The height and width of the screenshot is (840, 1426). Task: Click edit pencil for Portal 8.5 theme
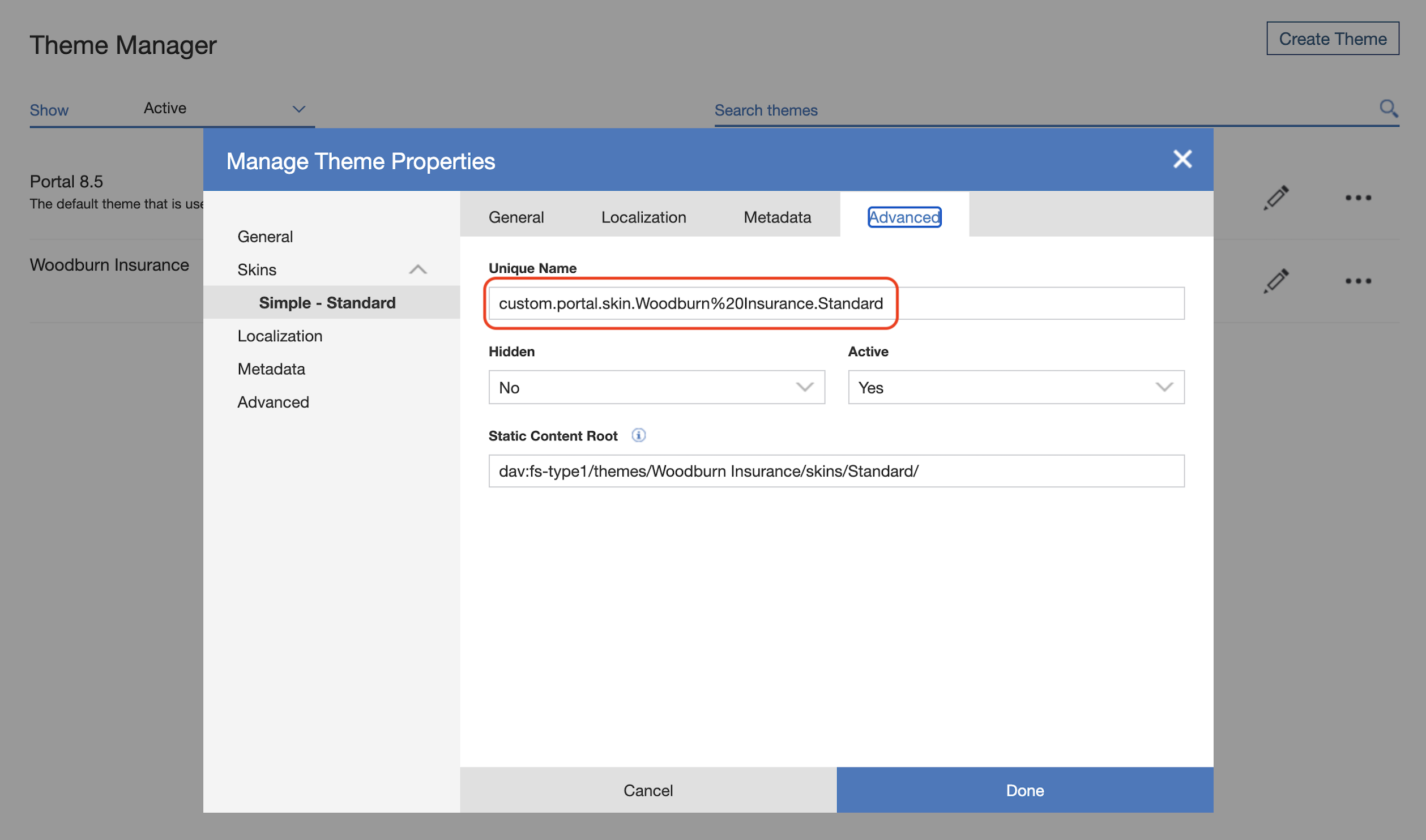(1276, 198)
